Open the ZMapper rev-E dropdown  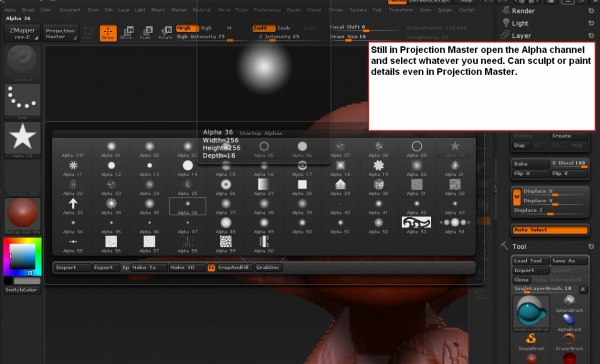pyautogui.click(x=22, y=33)
